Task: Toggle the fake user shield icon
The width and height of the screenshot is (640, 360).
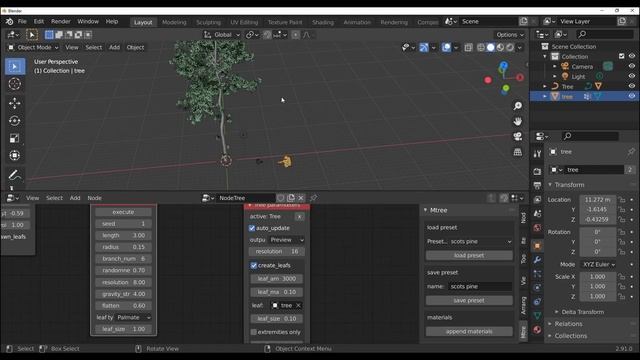Action: (281, 198)
